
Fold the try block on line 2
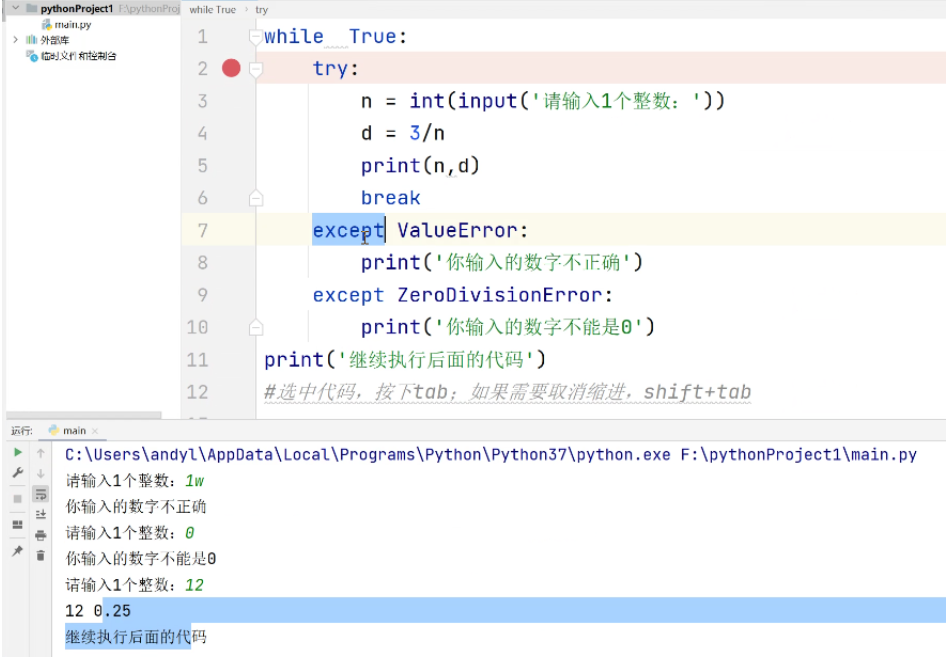click(x=256, y=69)
